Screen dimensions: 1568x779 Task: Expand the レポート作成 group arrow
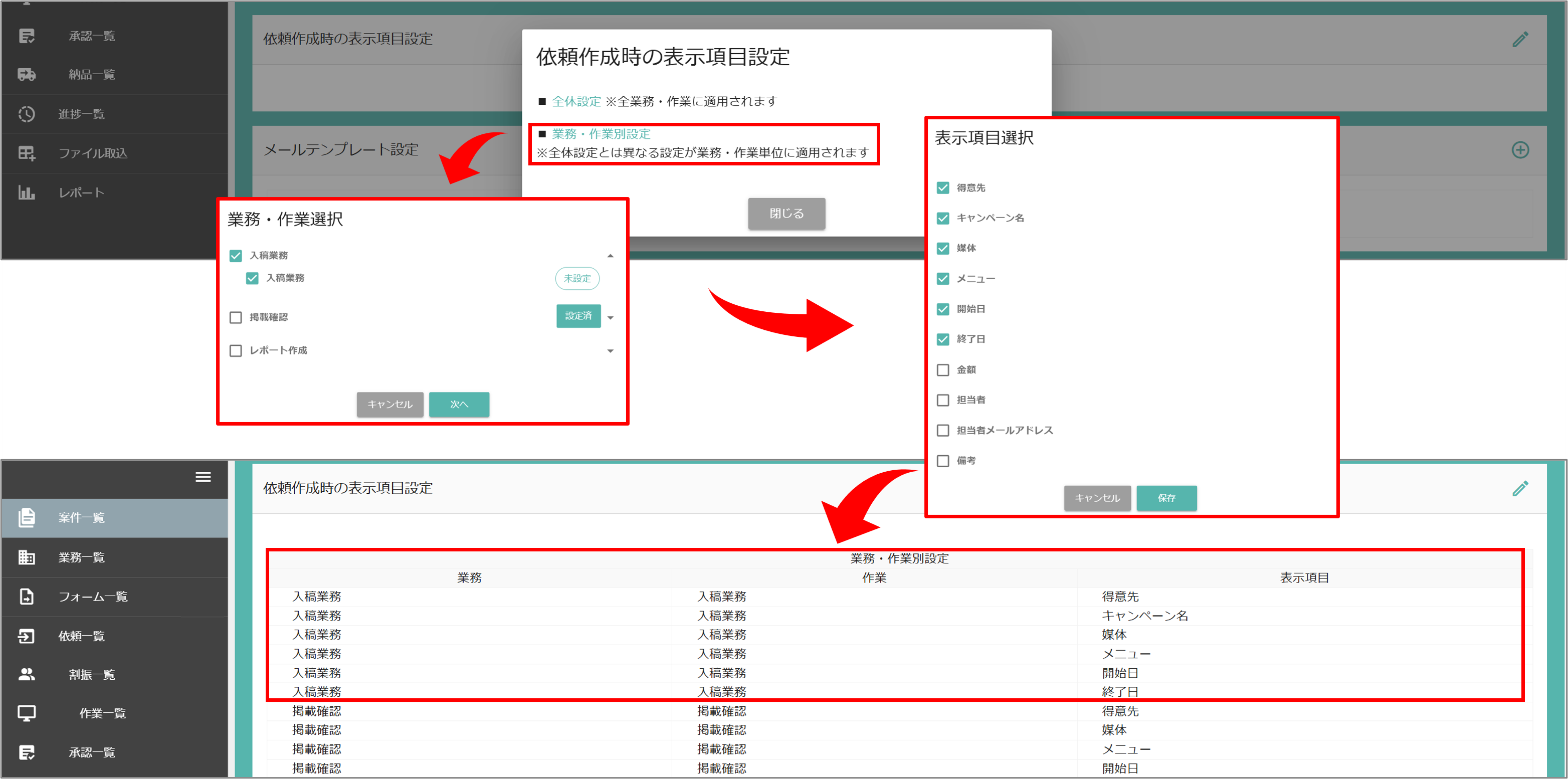610,351
